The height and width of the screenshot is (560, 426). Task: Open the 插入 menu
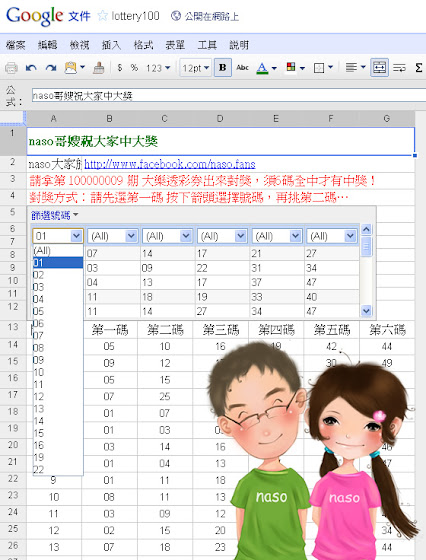111,45
